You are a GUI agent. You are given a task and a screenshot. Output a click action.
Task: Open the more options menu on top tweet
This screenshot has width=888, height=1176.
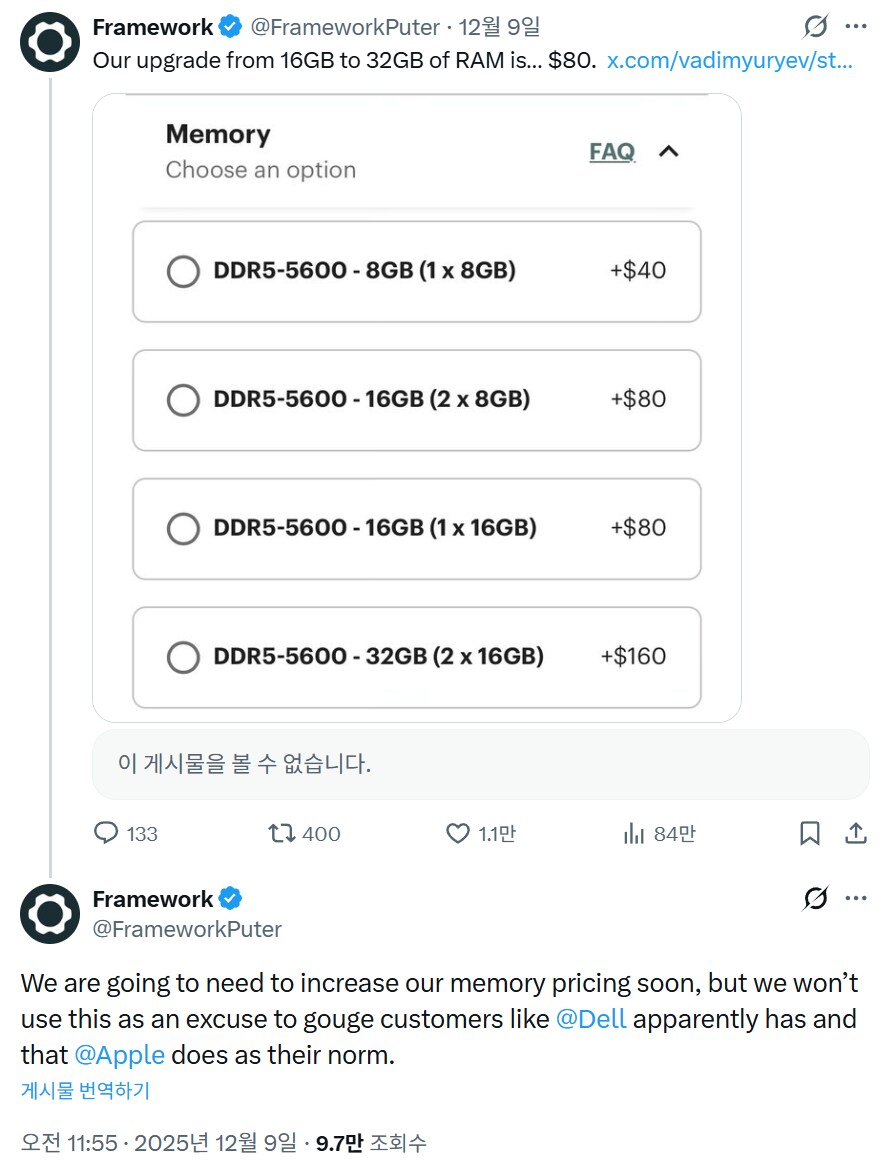pos(858,27)
